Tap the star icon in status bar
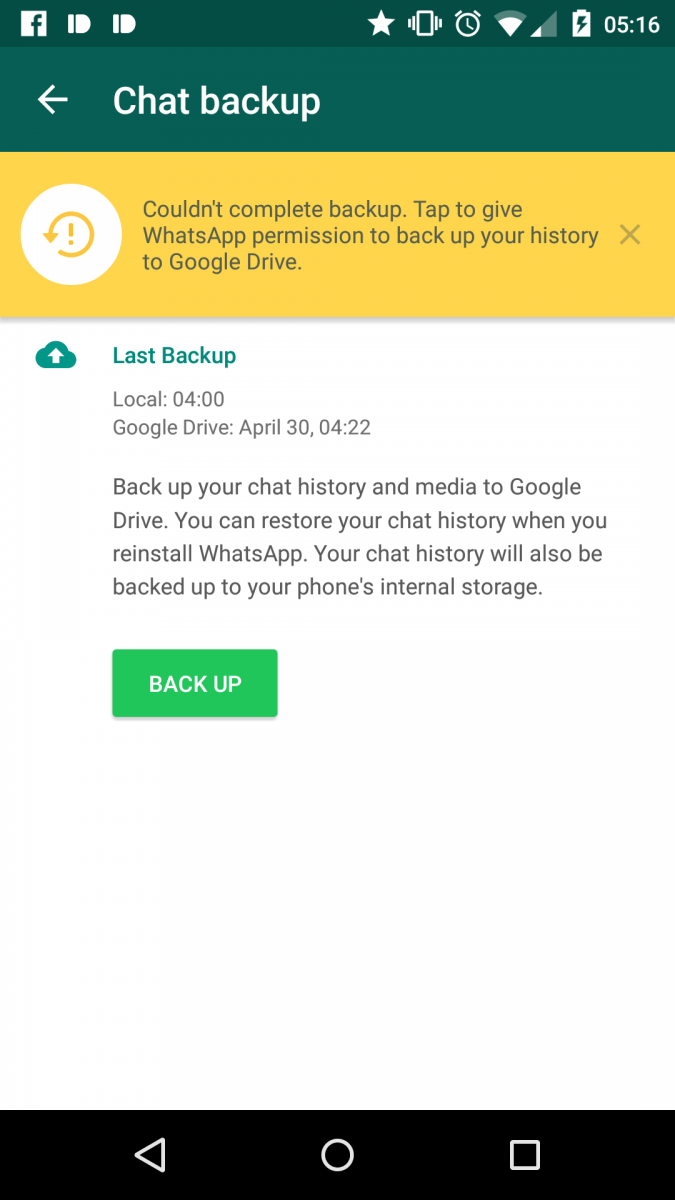 click(x=381, y=24)
